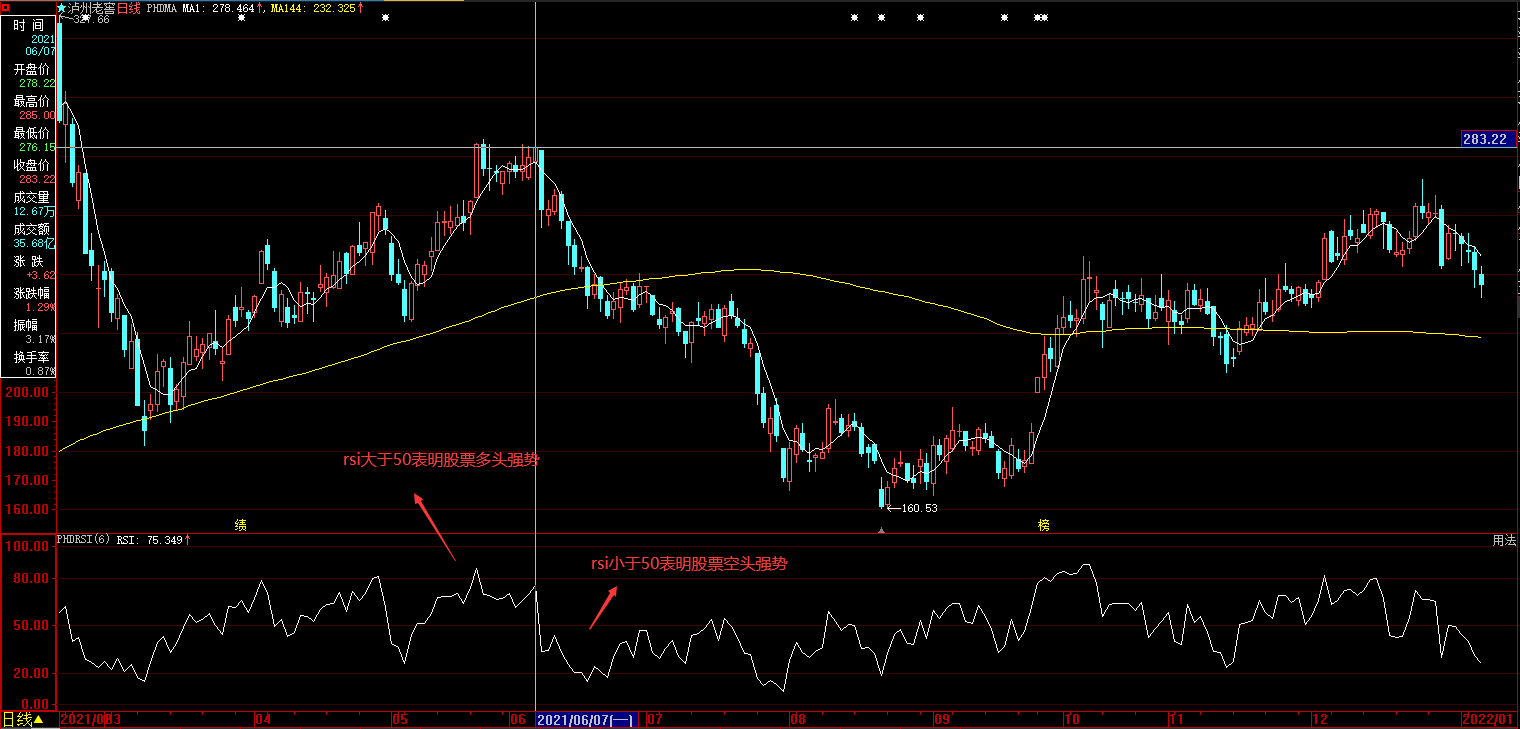Click the 160.53 lowest price label
This screenshot has height=729, width=1520.
[x=919, y=508]
